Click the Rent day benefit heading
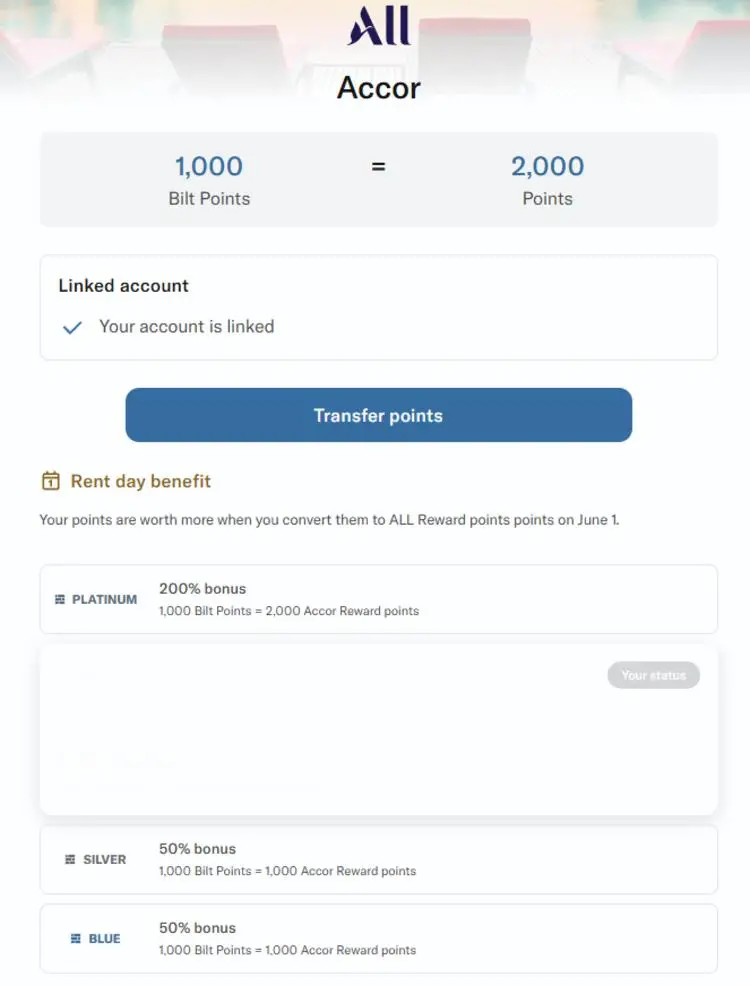The width and height of the screenshot is (750, 986). click(x=140, y=482)
